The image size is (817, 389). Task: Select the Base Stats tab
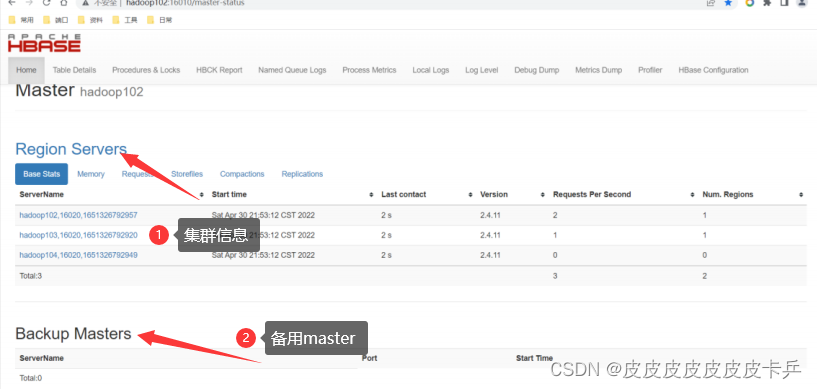[x=42, y=174]
